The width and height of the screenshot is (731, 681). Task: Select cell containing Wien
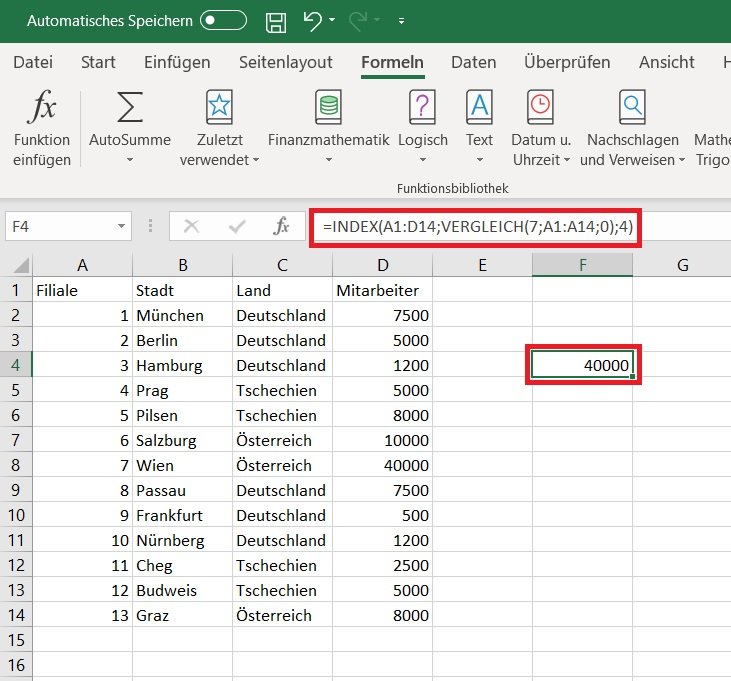182,465
